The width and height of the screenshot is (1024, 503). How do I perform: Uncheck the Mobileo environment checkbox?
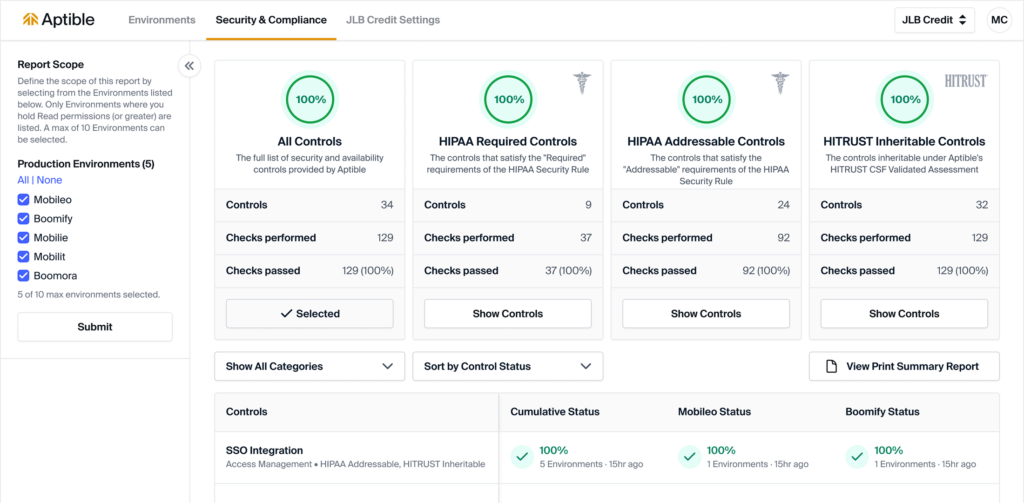tap(24, 200)
